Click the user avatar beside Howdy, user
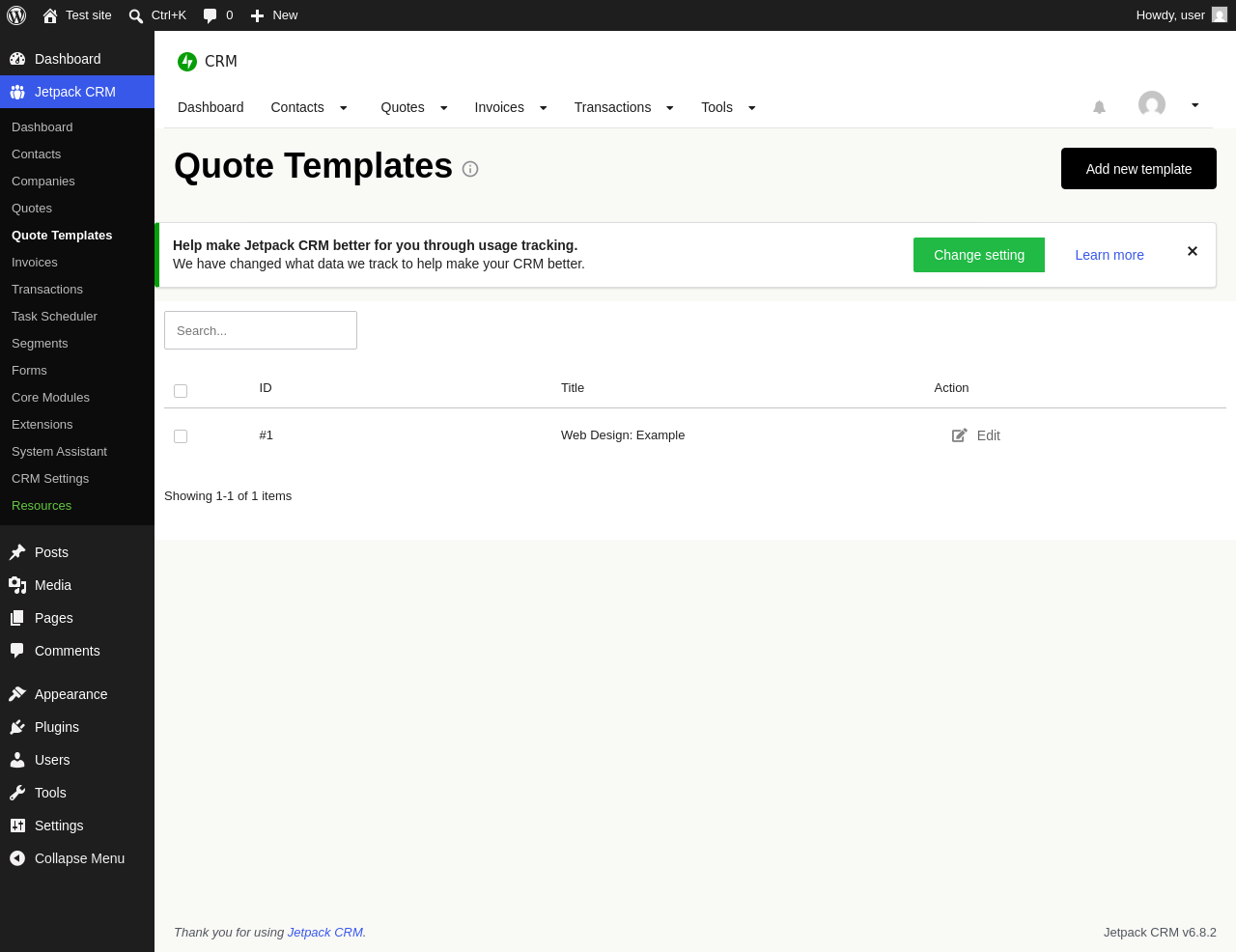Viewport: 1236px width, 952px height. click(1220, 15)
